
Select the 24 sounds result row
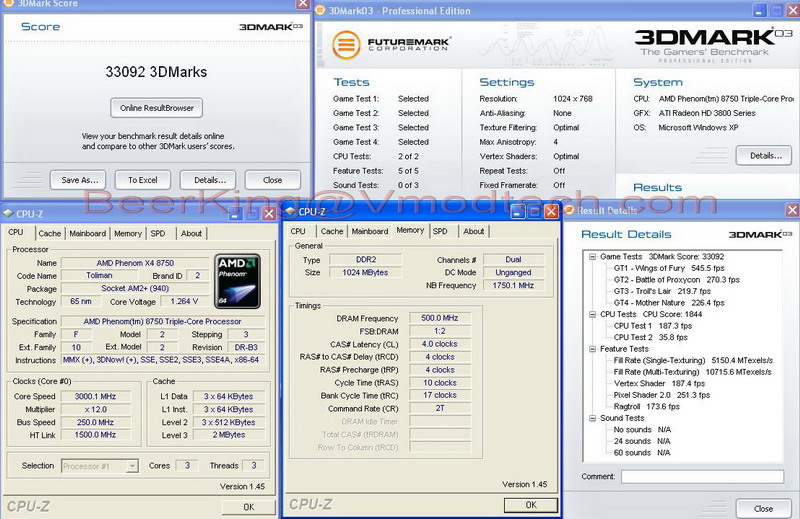click(x=642, y=441)
